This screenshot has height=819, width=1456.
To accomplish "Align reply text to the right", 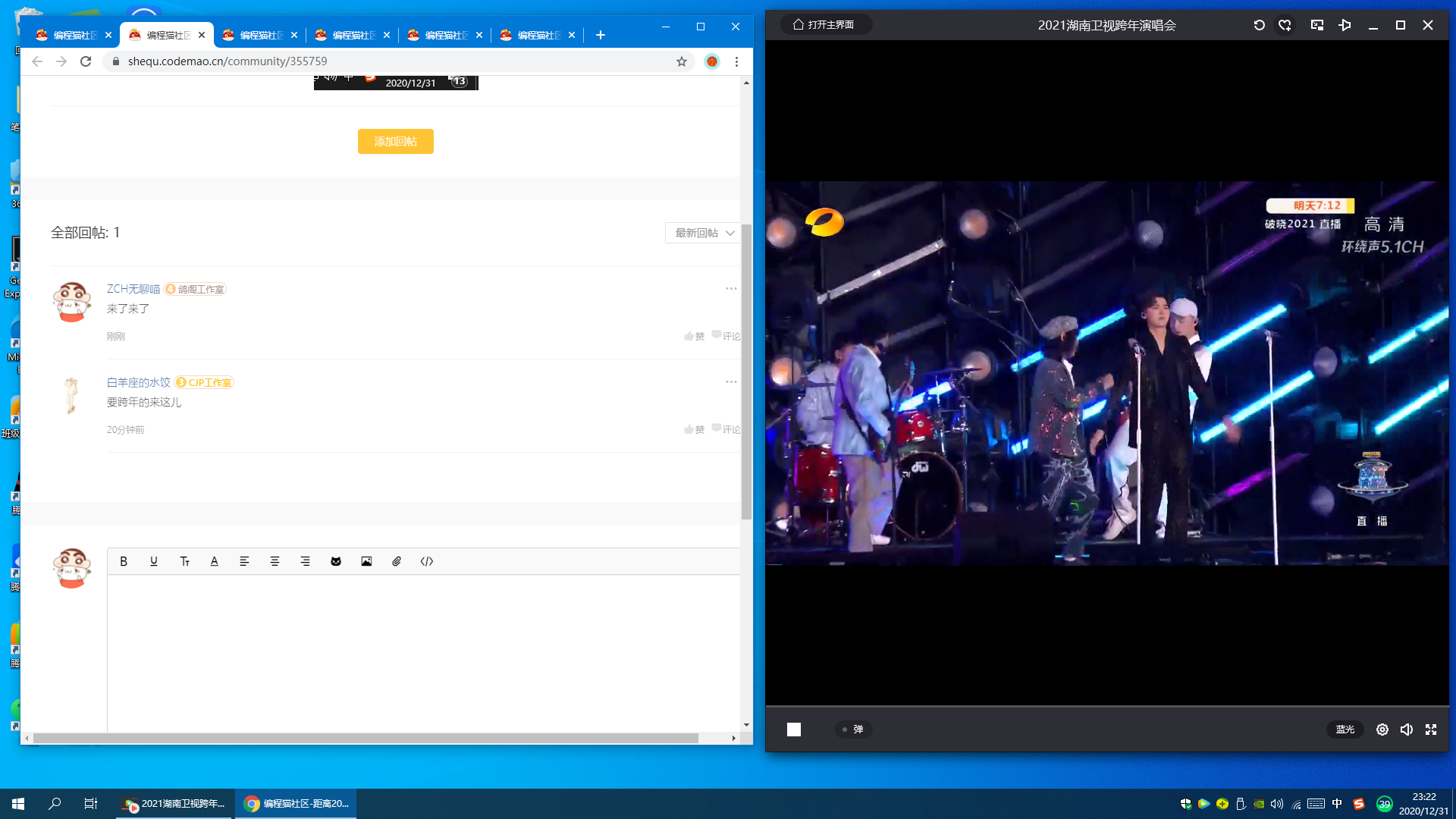I will 305,561.
